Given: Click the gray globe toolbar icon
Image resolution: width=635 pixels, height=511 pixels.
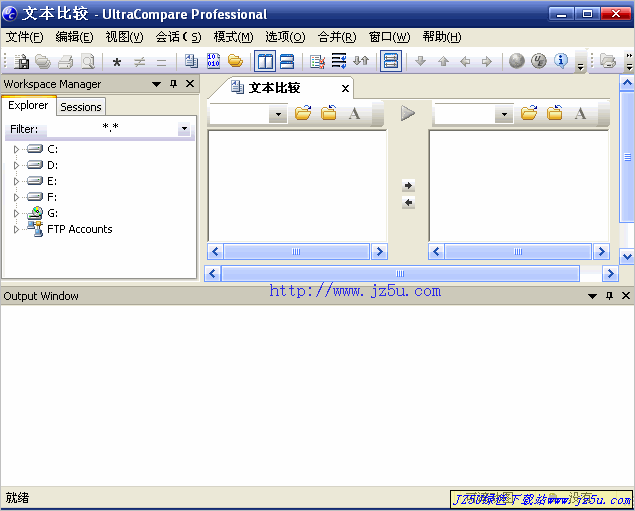Looking at the screenshot, I should coord(517,61).
